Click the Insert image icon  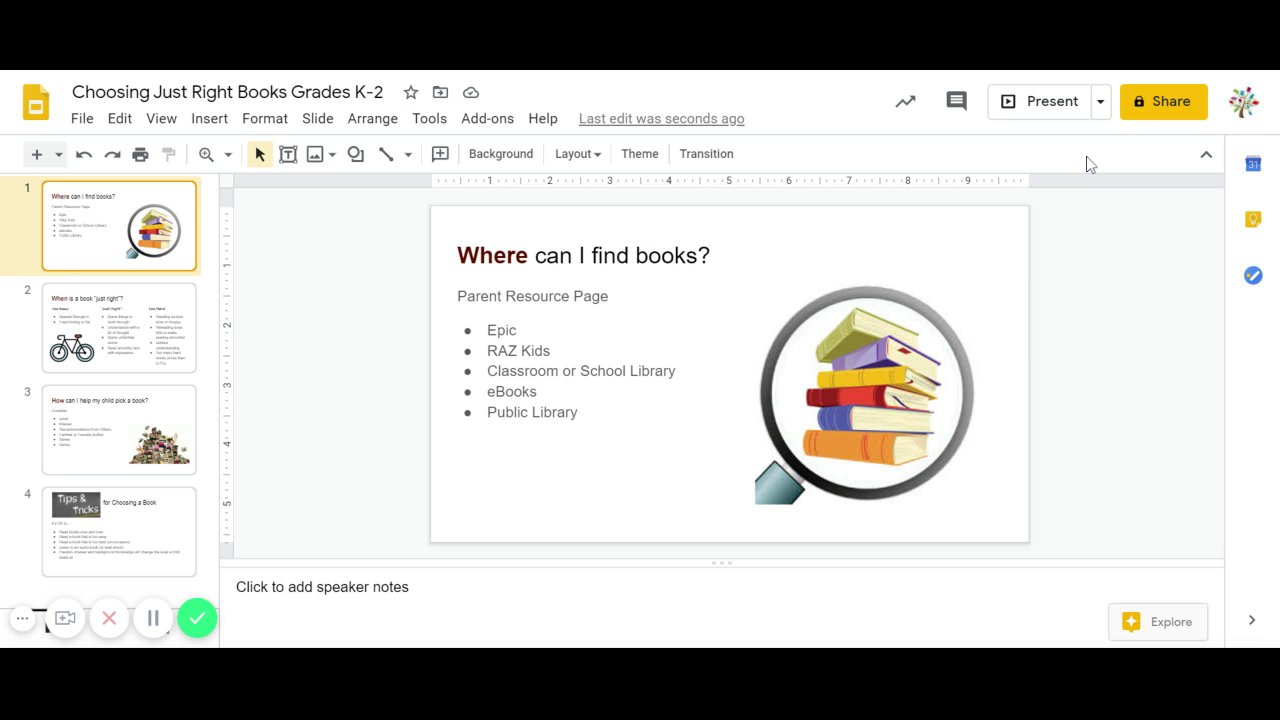[x=315, y=154]
